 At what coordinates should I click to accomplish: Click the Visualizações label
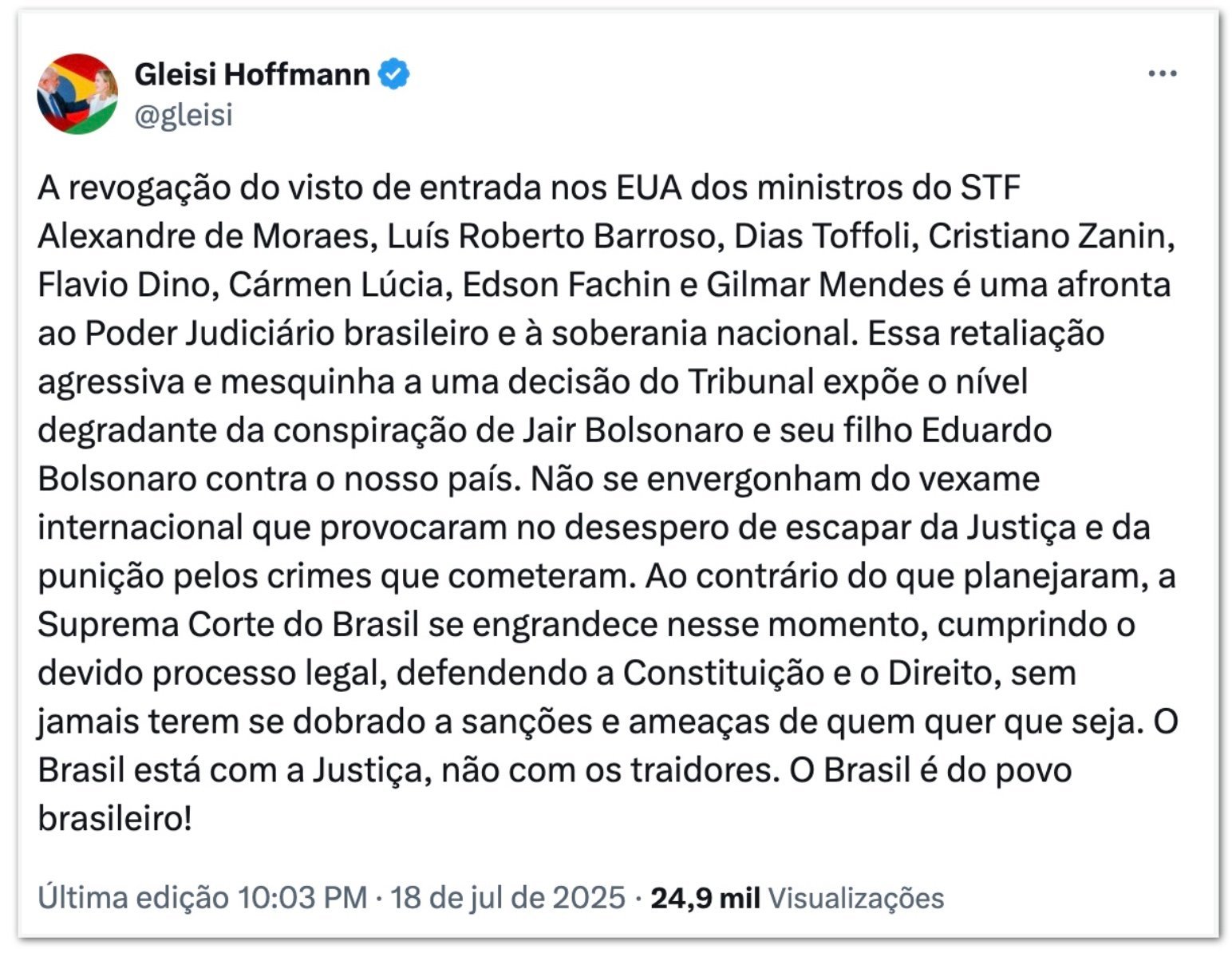(856, 899)
